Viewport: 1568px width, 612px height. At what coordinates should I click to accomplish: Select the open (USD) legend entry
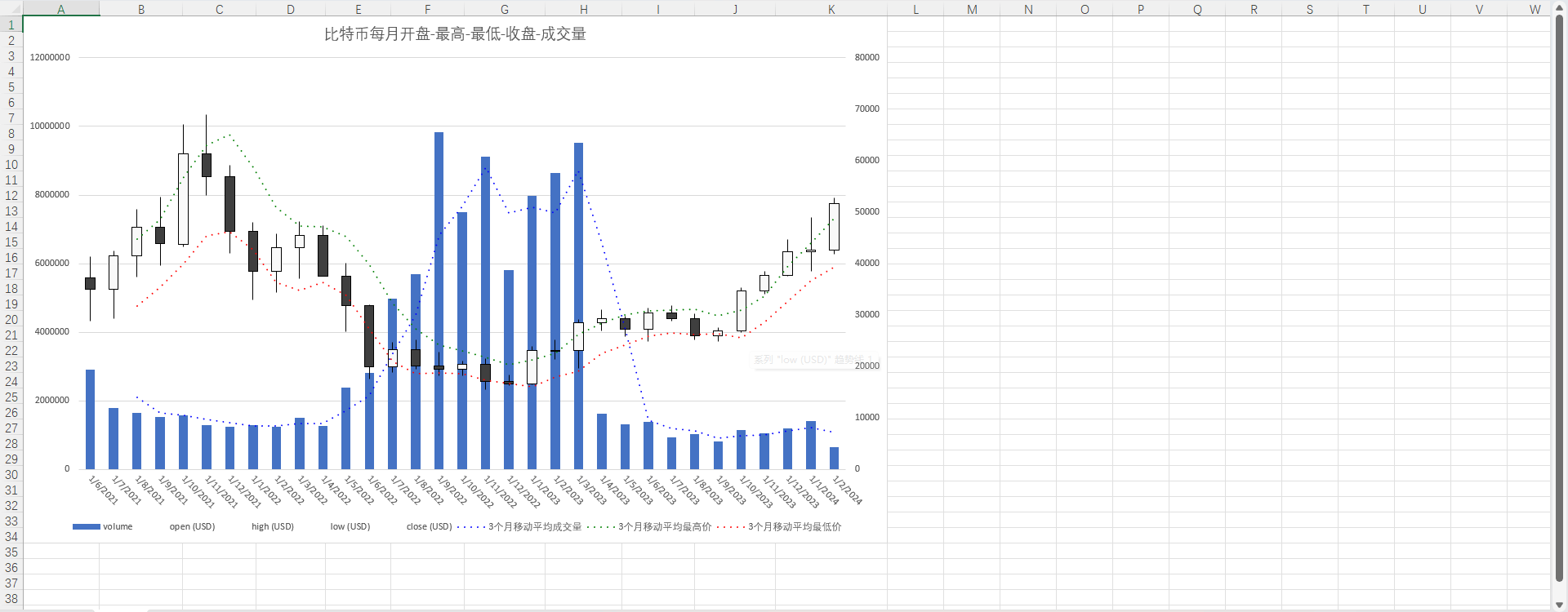click(x=192, y=526)
